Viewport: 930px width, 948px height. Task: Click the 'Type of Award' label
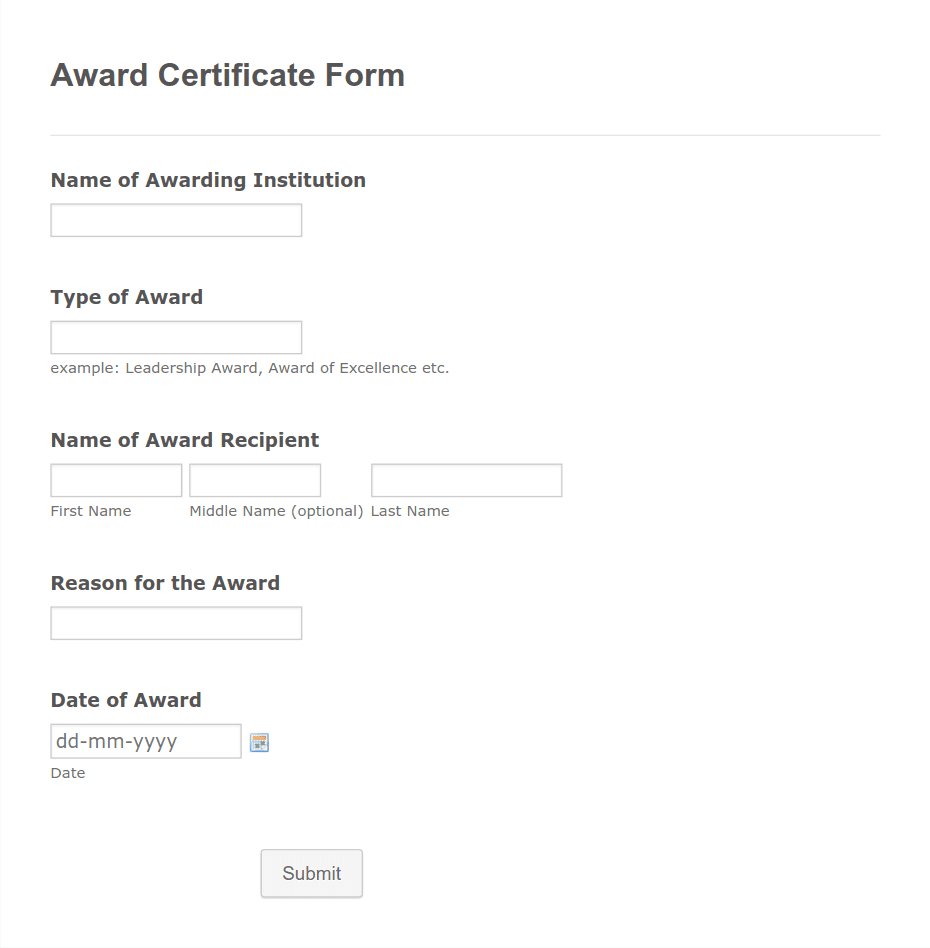click(126, 297)
